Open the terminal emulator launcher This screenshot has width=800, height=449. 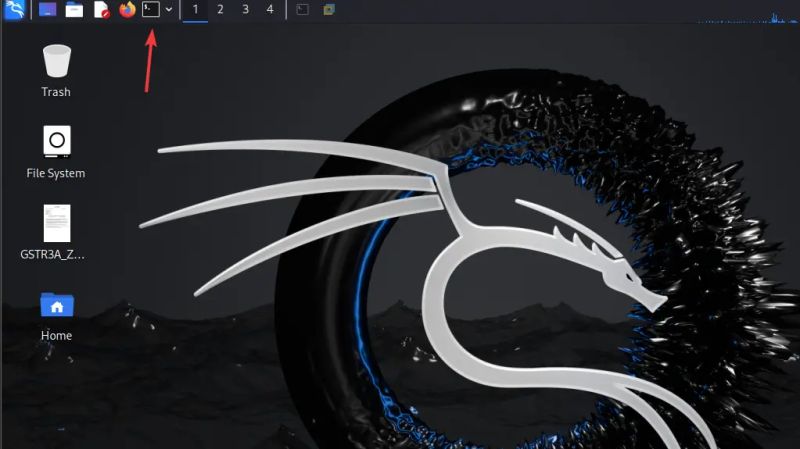[151, 9]
